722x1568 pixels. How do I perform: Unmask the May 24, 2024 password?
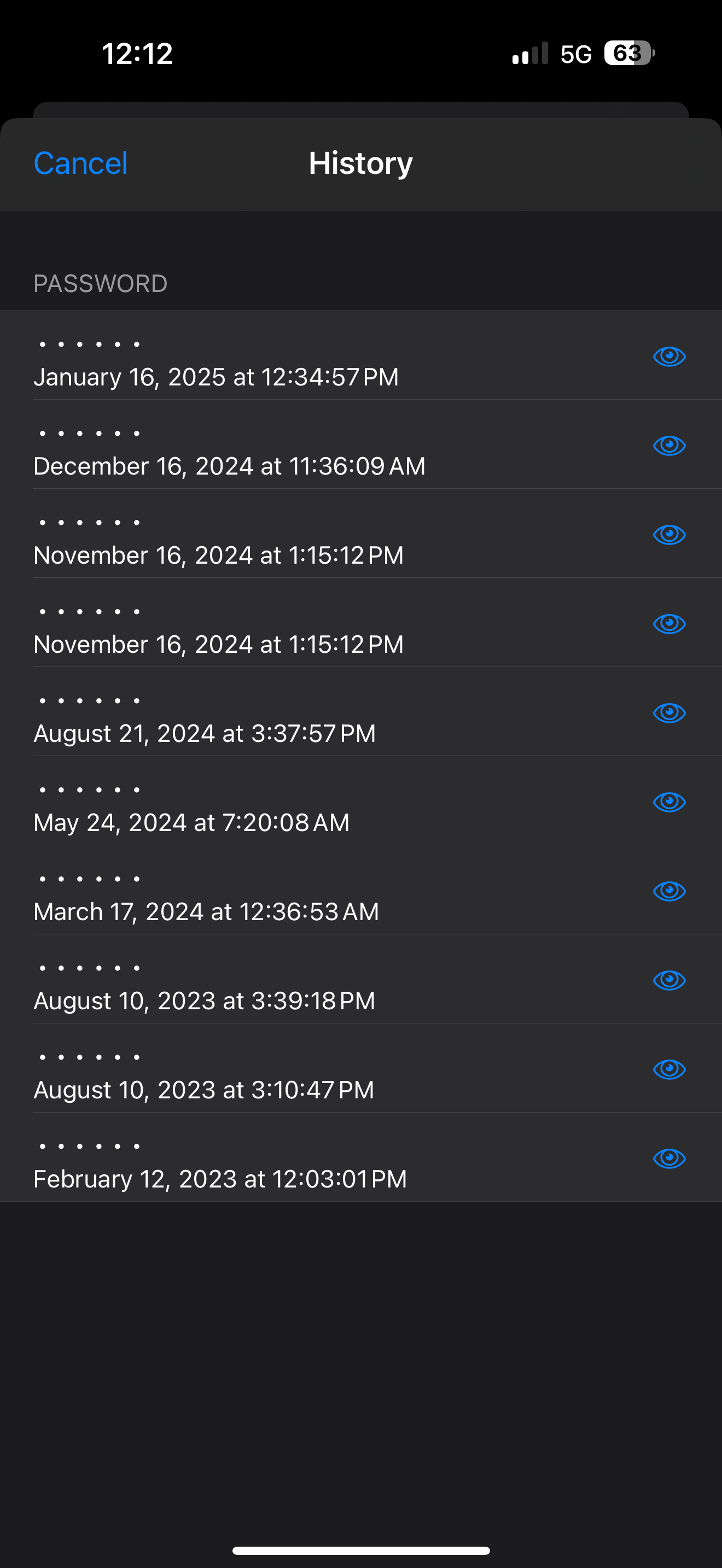point(669,801)
